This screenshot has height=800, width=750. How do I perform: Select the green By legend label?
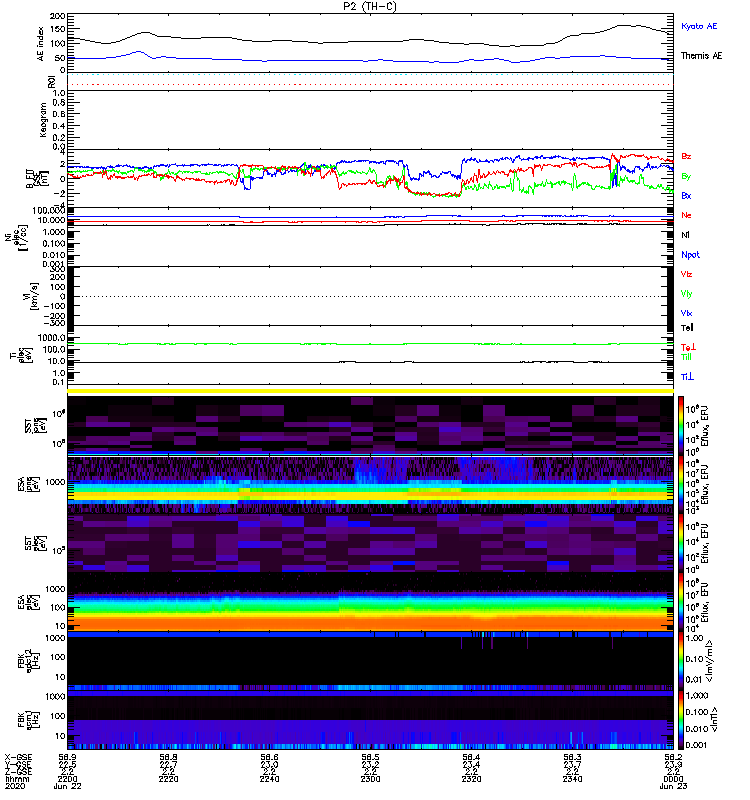[686, 177]
